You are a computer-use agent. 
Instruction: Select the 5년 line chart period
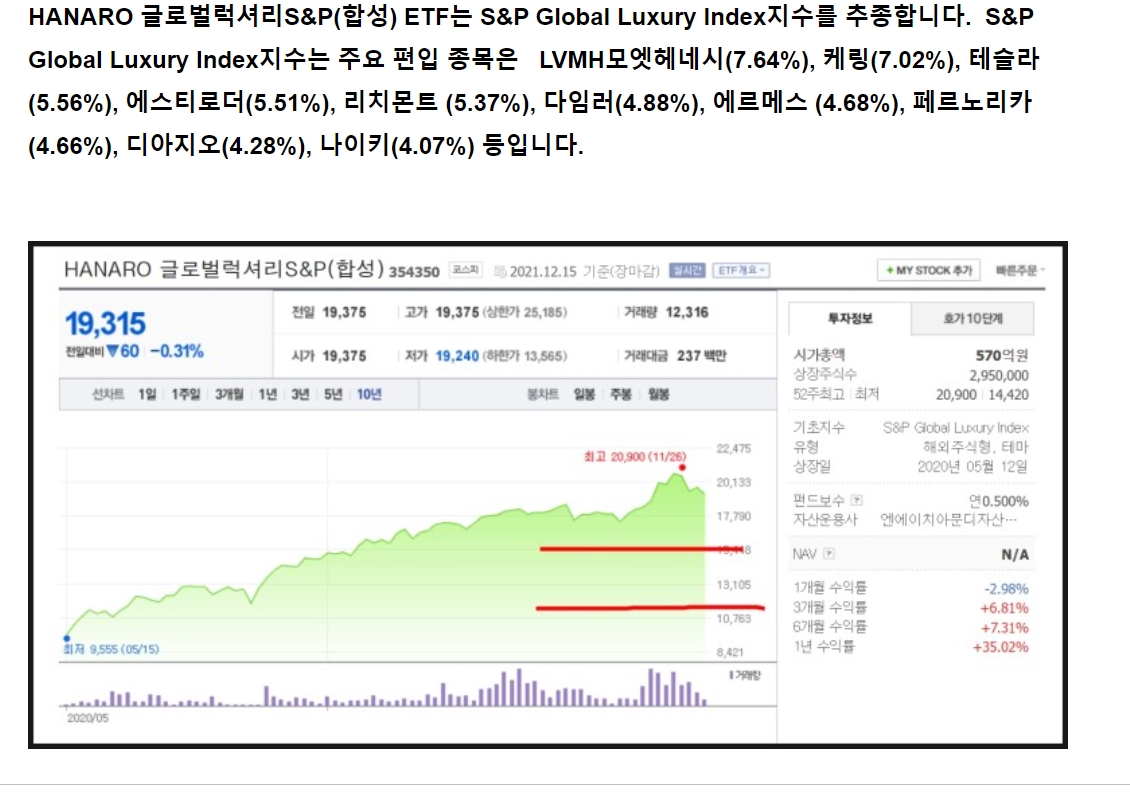point(333,394)
